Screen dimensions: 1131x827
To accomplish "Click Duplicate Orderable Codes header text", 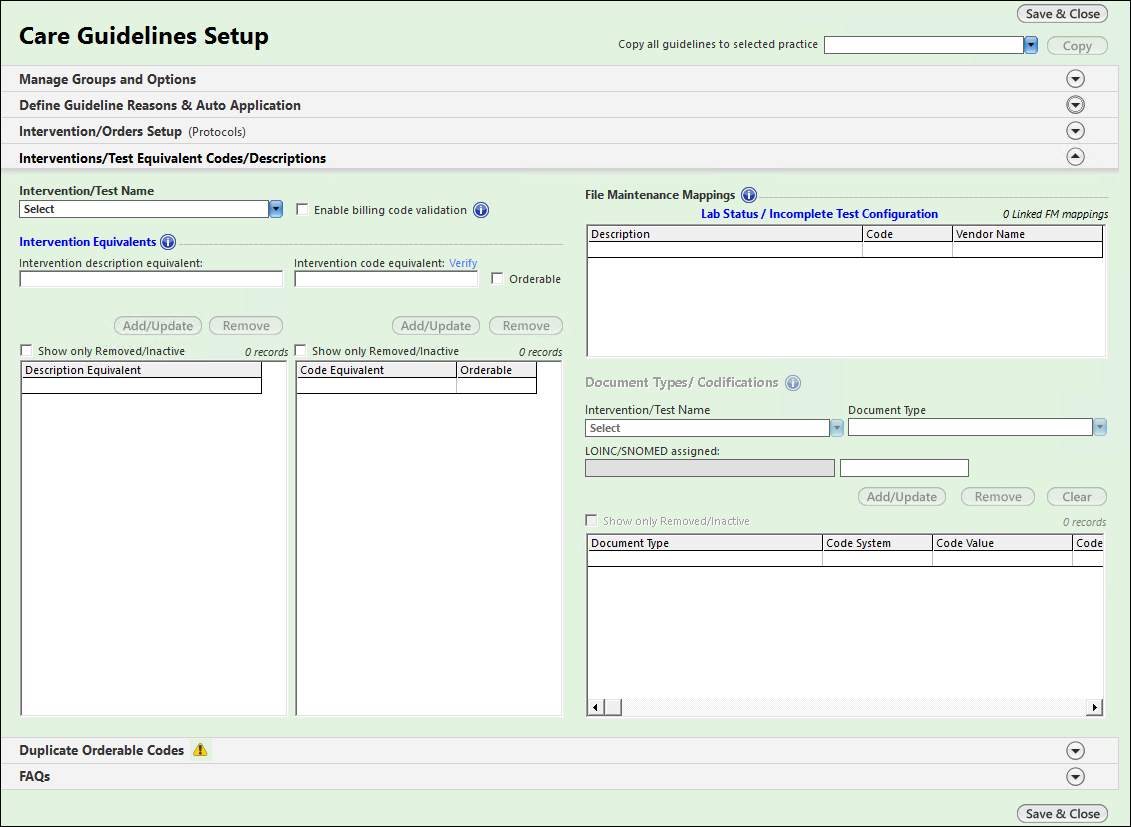I will (102, 751).
